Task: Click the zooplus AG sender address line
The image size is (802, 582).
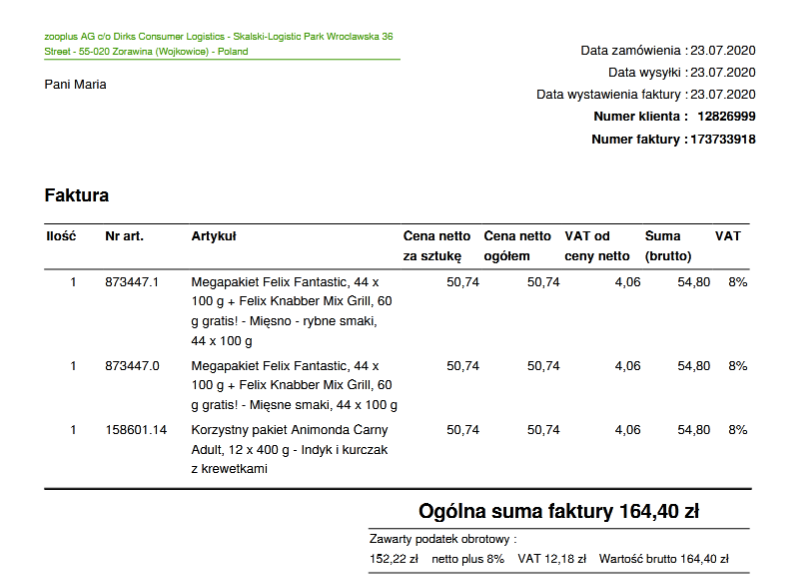Action: click(x=218, y=44)
